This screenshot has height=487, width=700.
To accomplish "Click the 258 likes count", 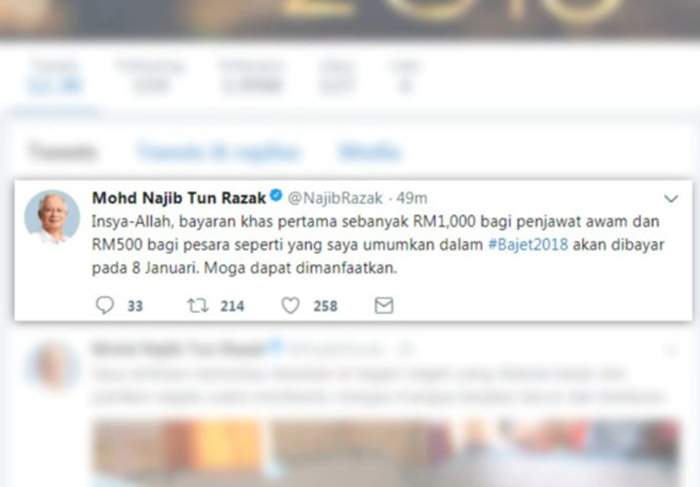I will click(325, 306).
